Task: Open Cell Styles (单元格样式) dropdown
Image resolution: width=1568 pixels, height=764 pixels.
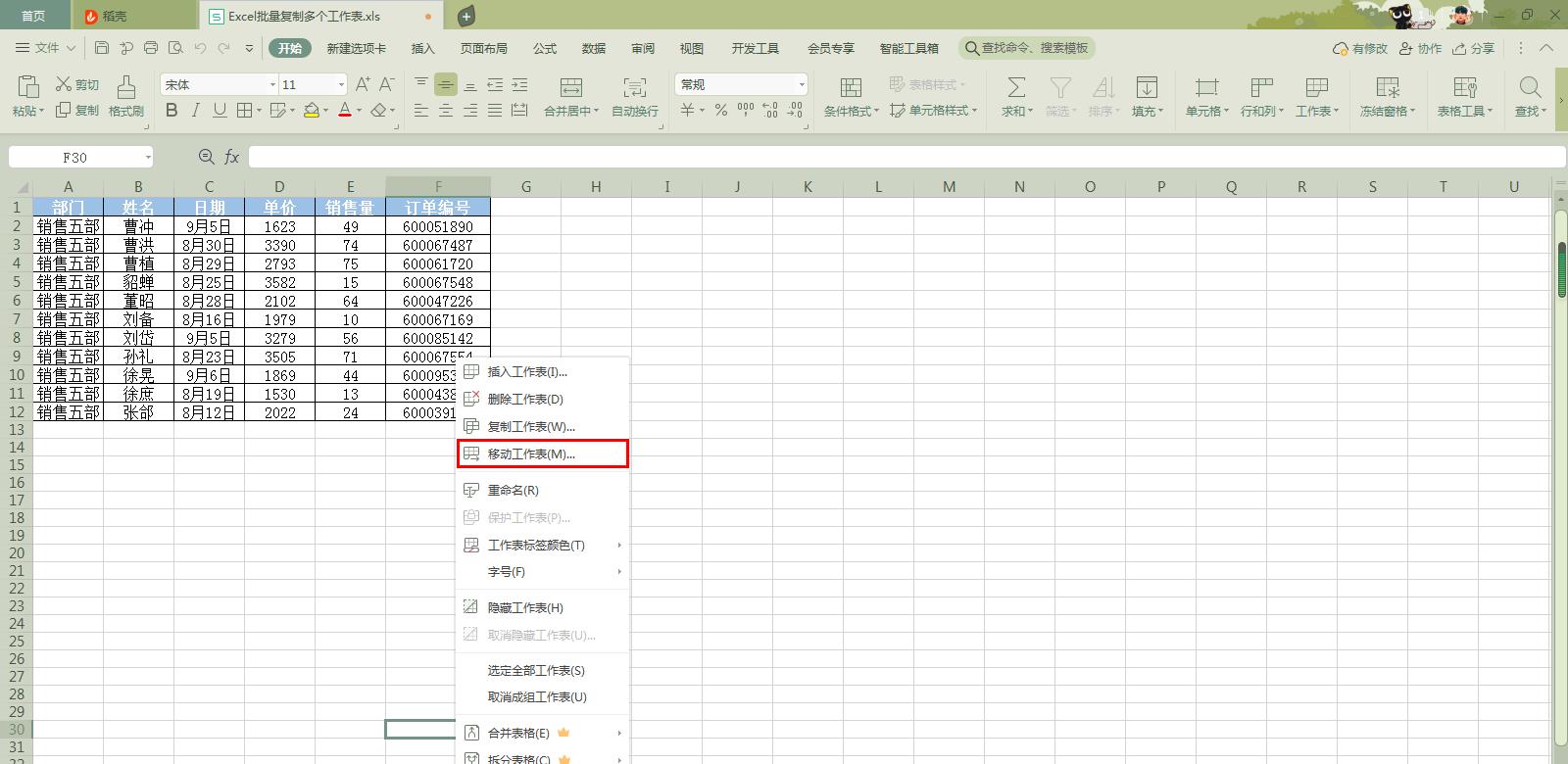Action: tap(934, 111)
